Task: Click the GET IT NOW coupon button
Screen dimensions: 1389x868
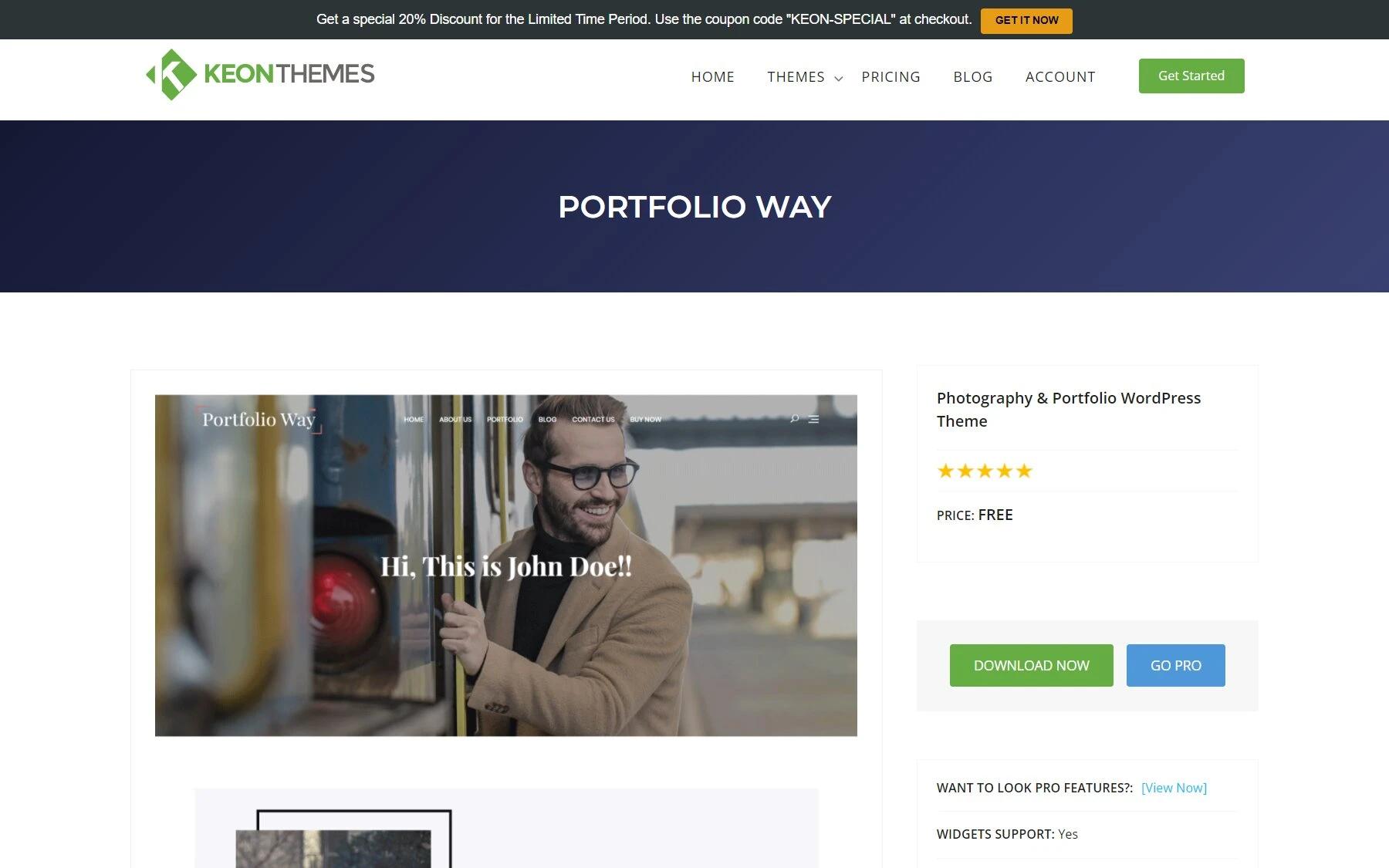Action: point(1026,21)
